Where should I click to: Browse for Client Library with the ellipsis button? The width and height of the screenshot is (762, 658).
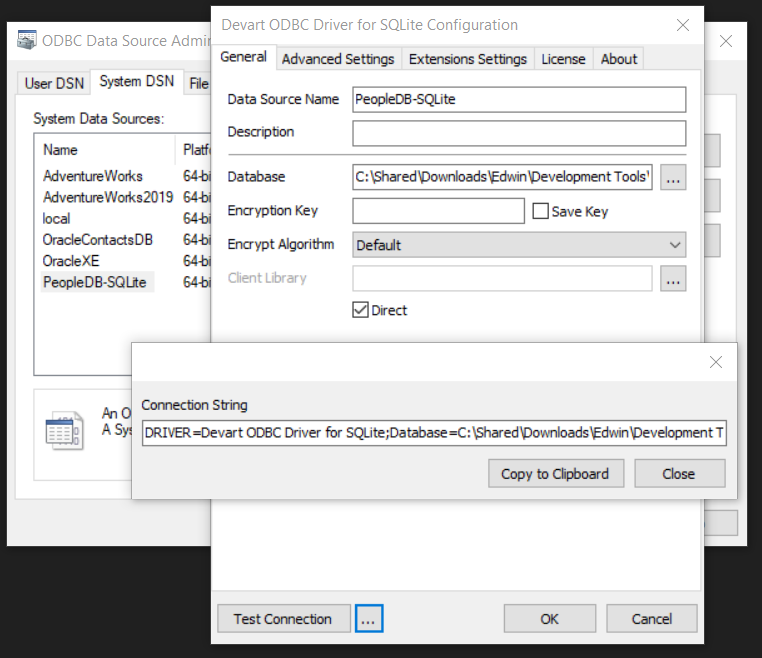[x=673, y=278]
